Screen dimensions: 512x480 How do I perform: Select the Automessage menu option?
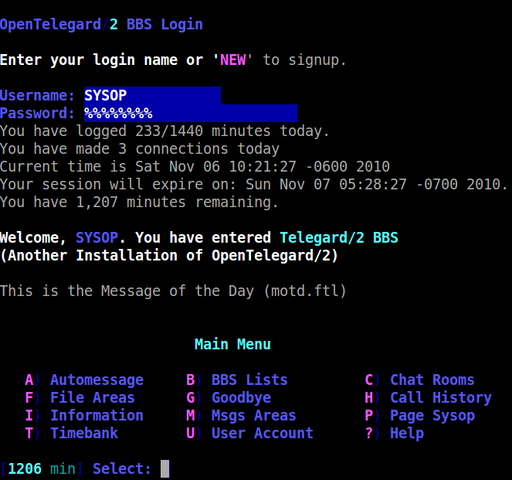[x=84, y=380]
